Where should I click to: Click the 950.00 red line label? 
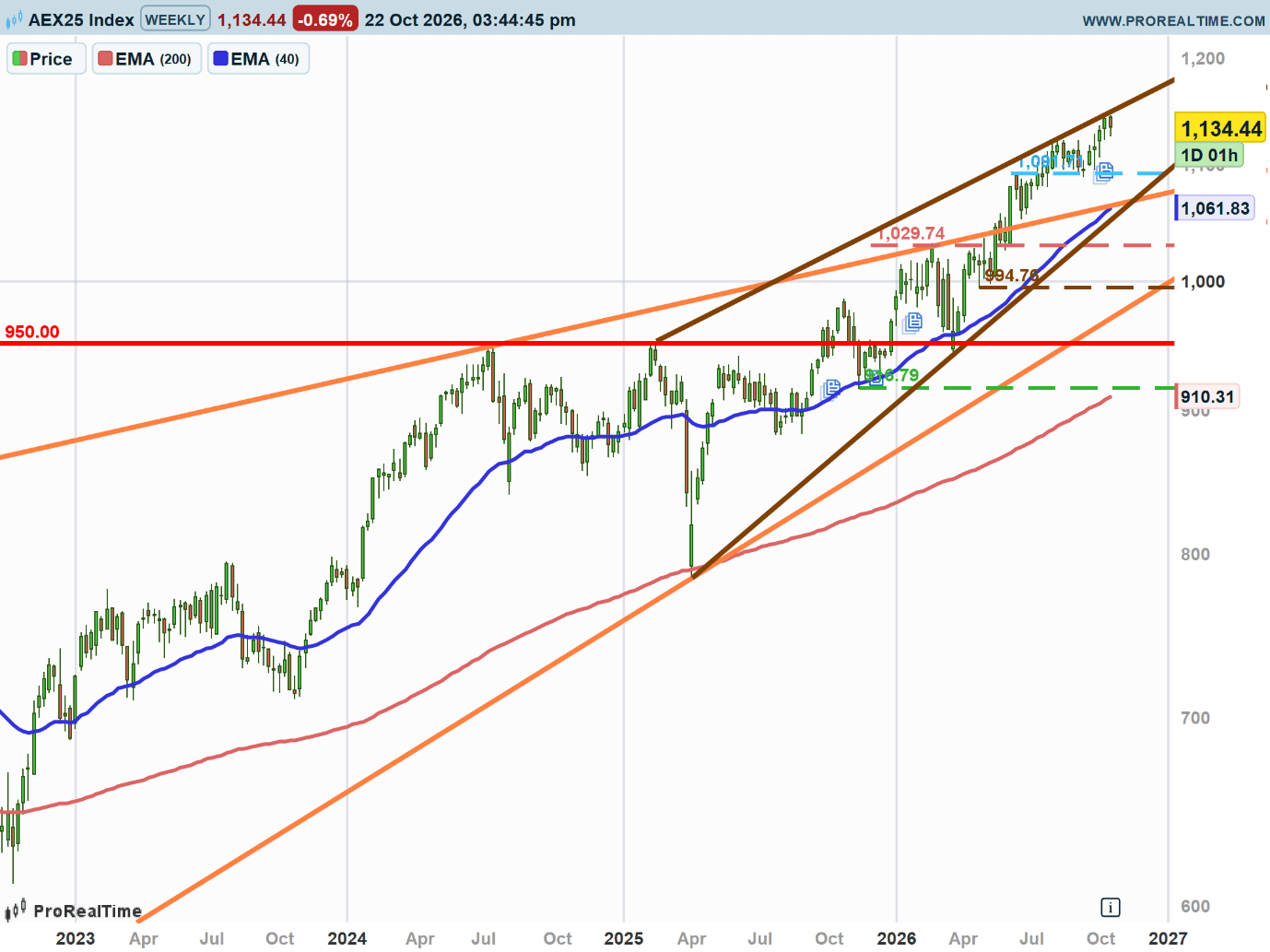[32, 332]
